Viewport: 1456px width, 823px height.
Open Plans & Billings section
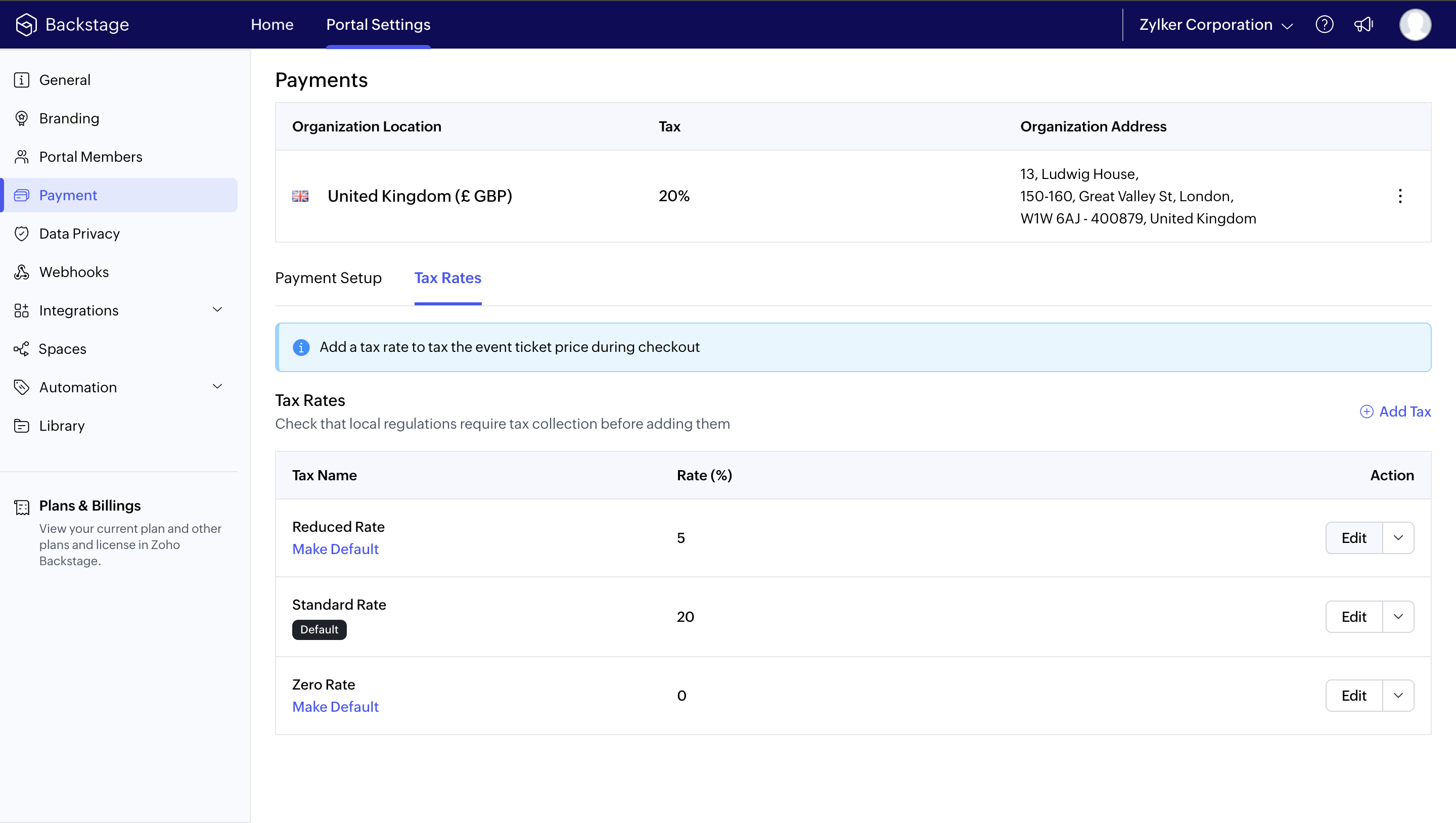[90, 506]
